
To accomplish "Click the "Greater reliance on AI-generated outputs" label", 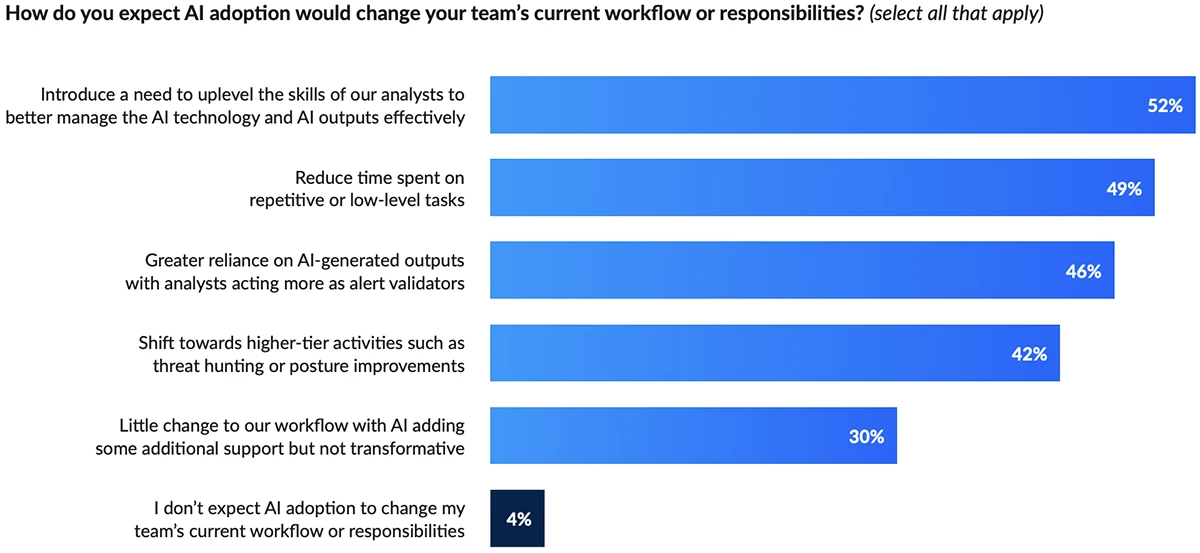I will pyautogui.click(x=295, y=271).
